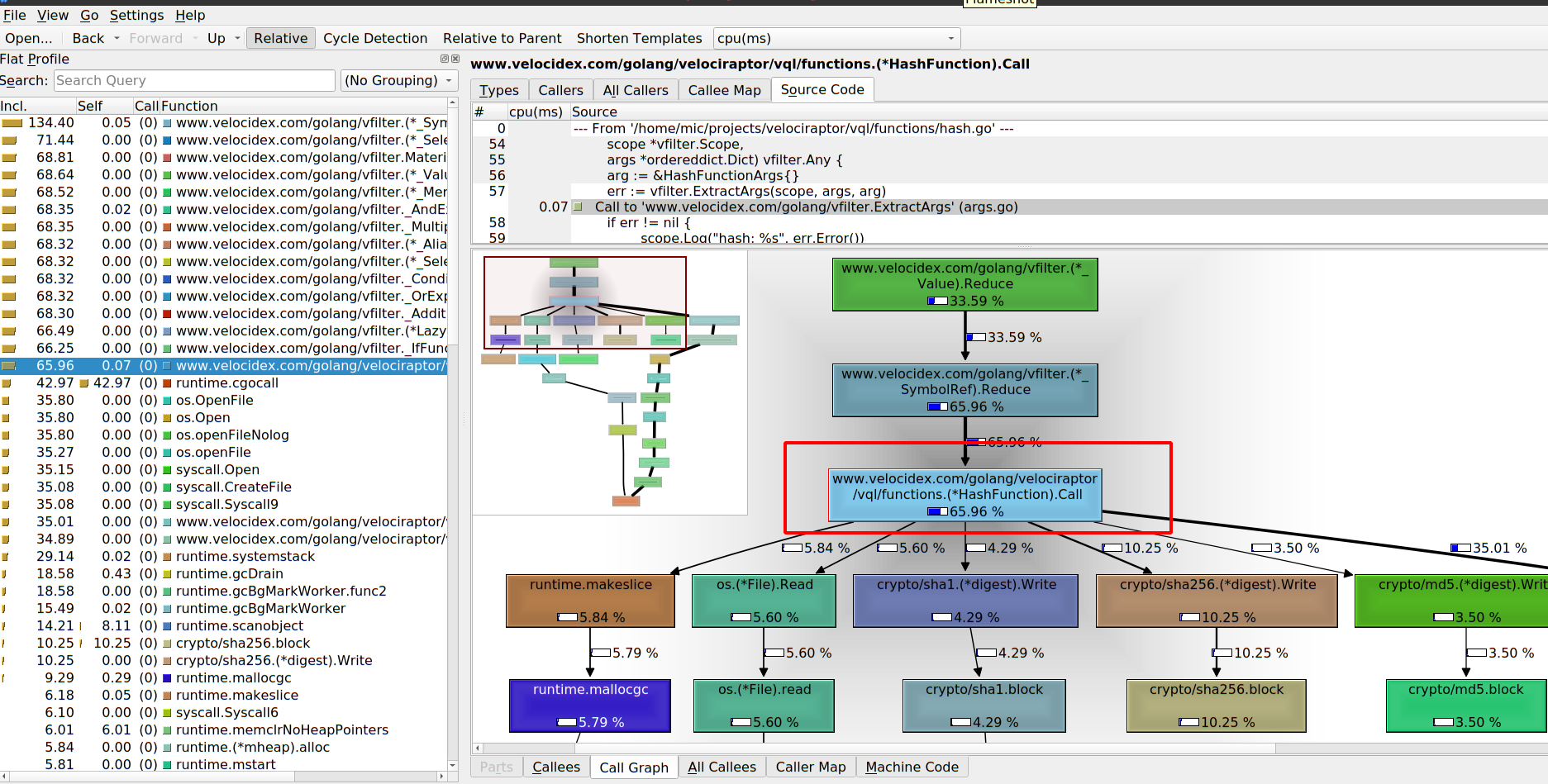Open the Settings menu
The image size is (1548, 784).
pos(136,15)
